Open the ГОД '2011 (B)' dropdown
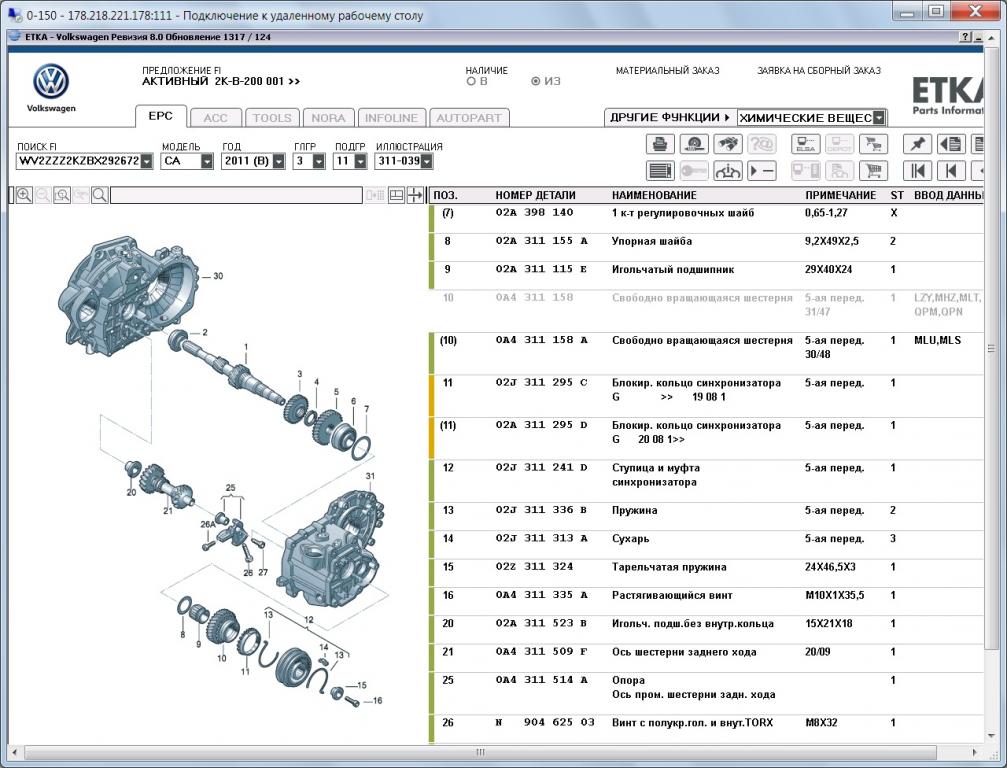The image size is (1007, 768). (x=279, y=161)
